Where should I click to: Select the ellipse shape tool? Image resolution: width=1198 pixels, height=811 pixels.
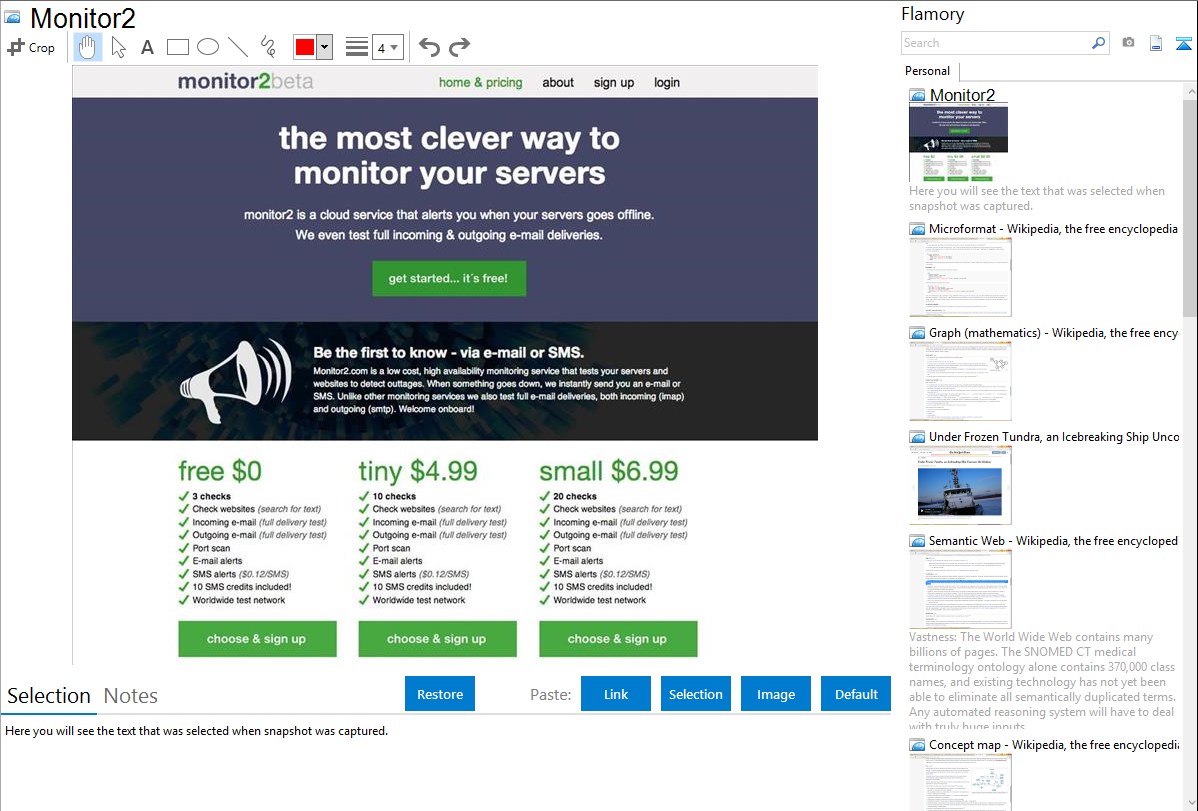point(208,47)
